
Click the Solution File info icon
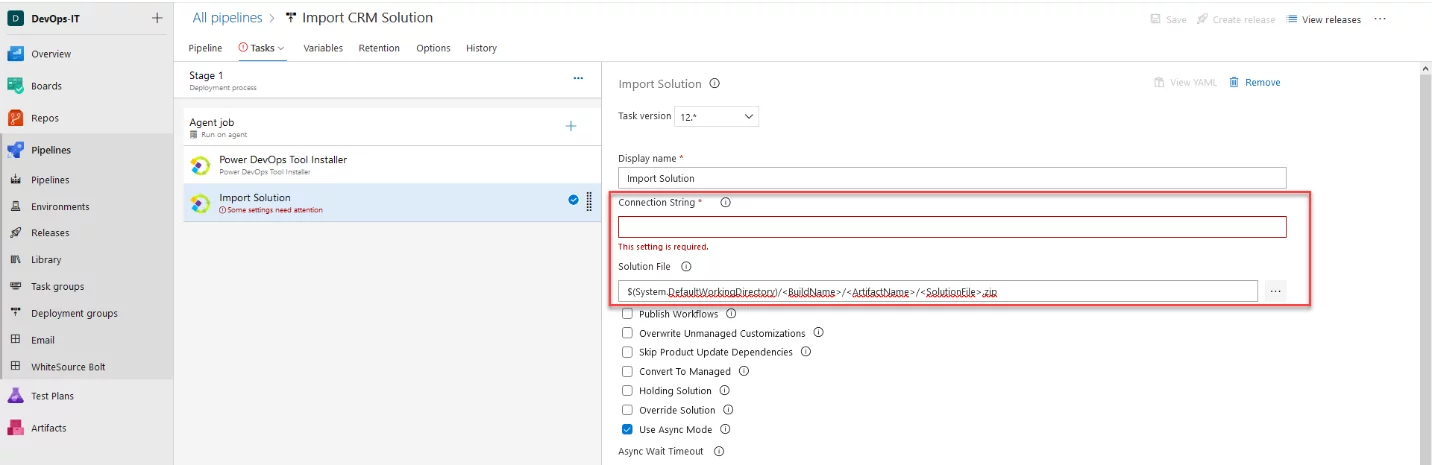686,267
